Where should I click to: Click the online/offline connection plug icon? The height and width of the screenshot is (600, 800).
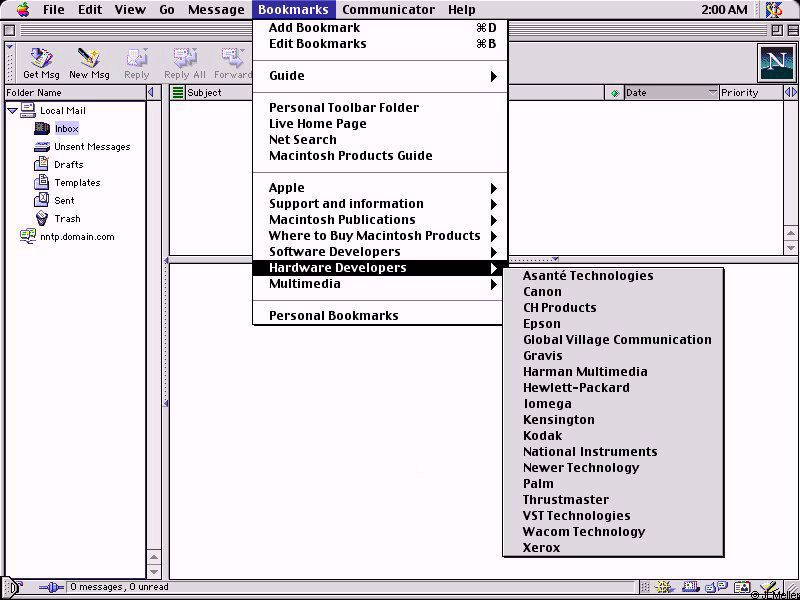point(50,588)
